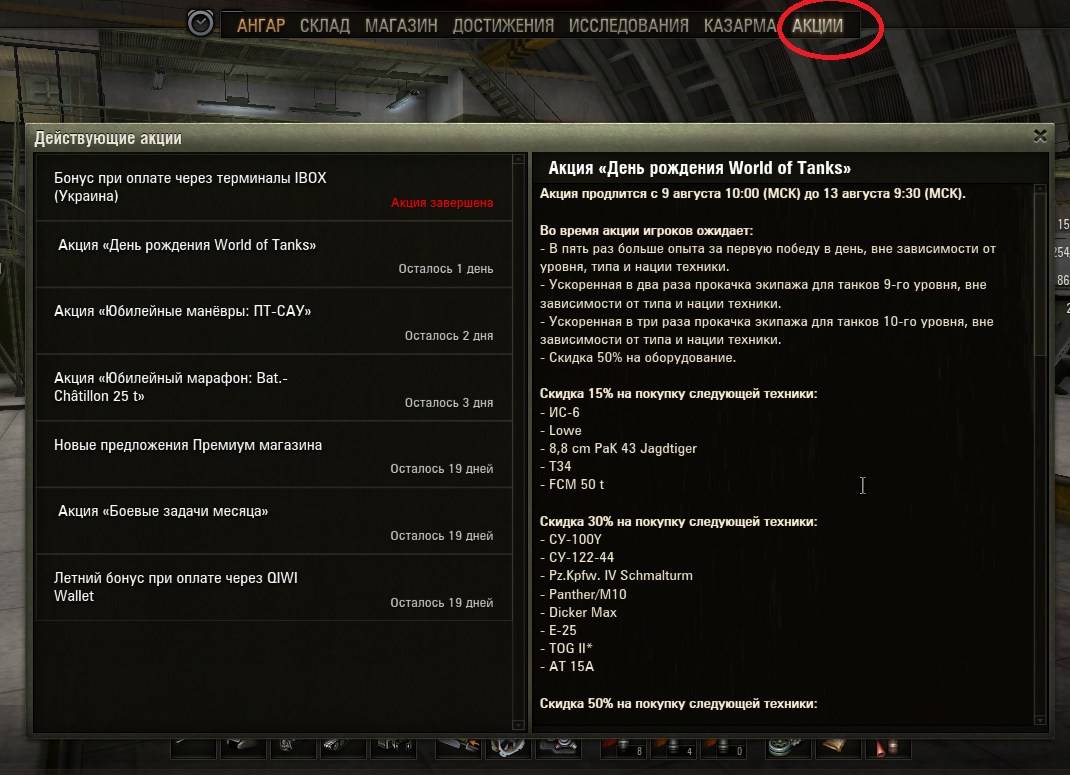Click the fire extinguisher consumable slot
The width and height of the screenshot is (1070, 775).
[888, 748]
